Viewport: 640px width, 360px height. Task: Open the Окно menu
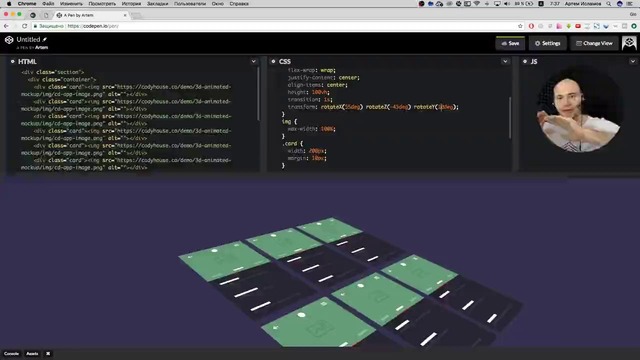click(218, 4)
